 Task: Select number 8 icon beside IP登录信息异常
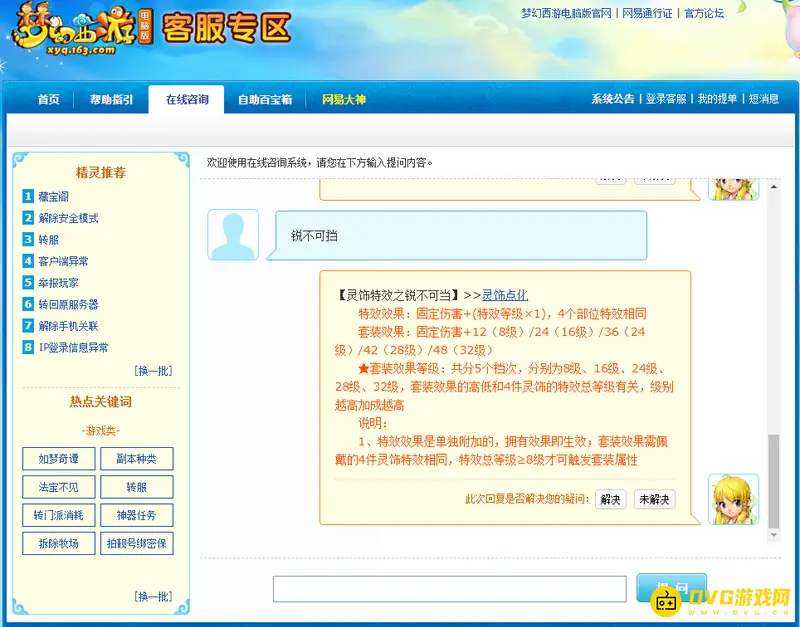[28, 347]
